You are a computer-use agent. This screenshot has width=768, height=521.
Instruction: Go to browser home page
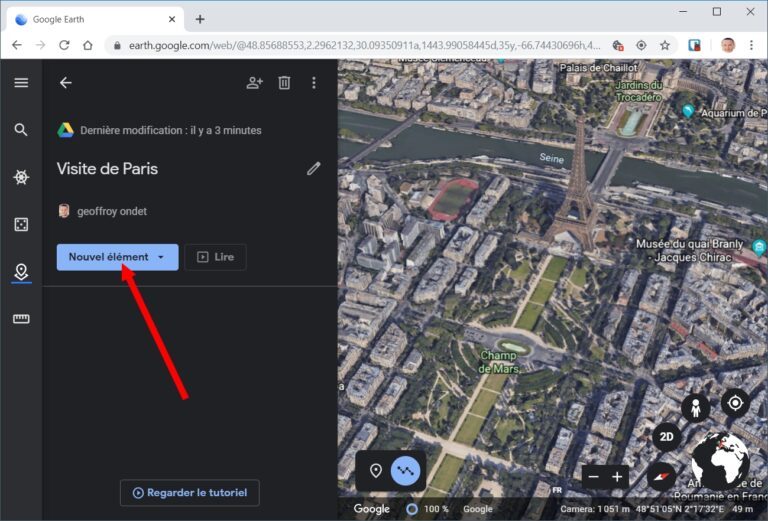(88, 45)
